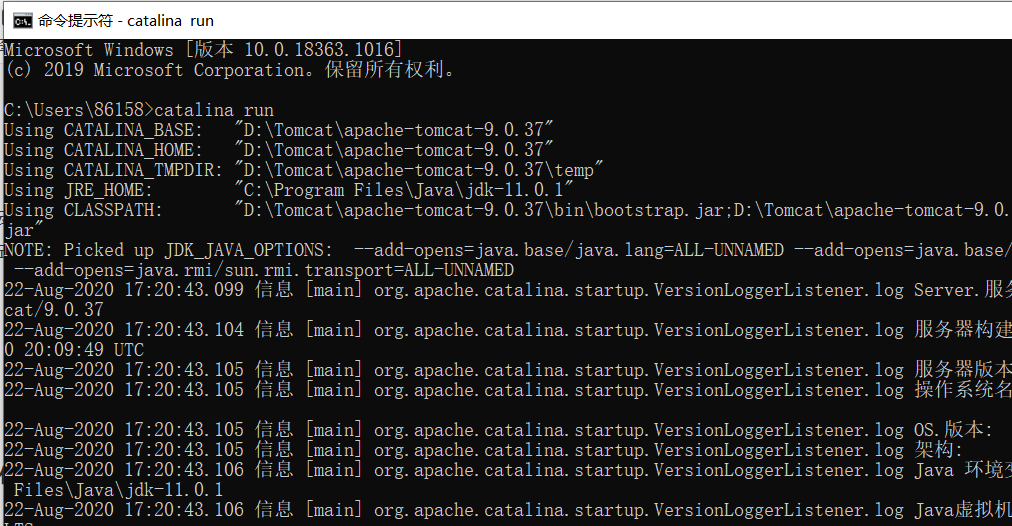The image size is (1012, 526).
Task: Click the '--add-opens=java.rmi/sun.rmi.transport=ALL-UNNAMED' line
Action: (264, 270)
